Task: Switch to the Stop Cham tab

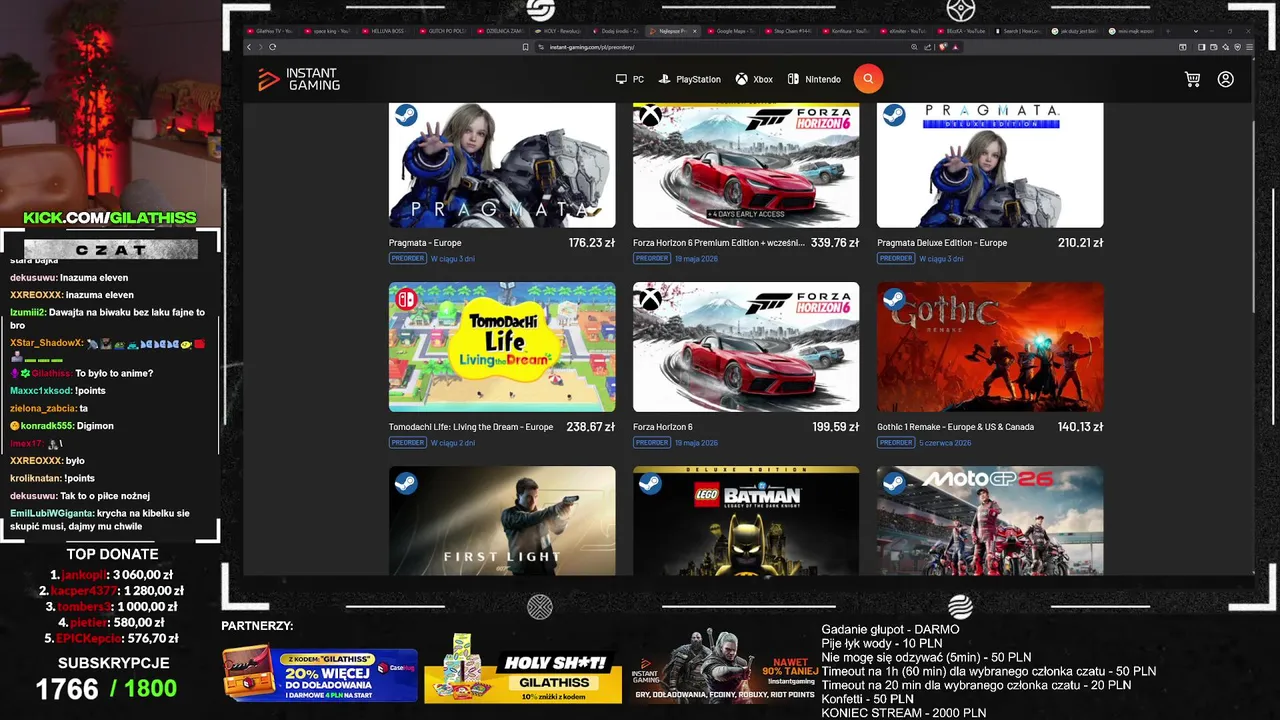Action: point(790,31)
